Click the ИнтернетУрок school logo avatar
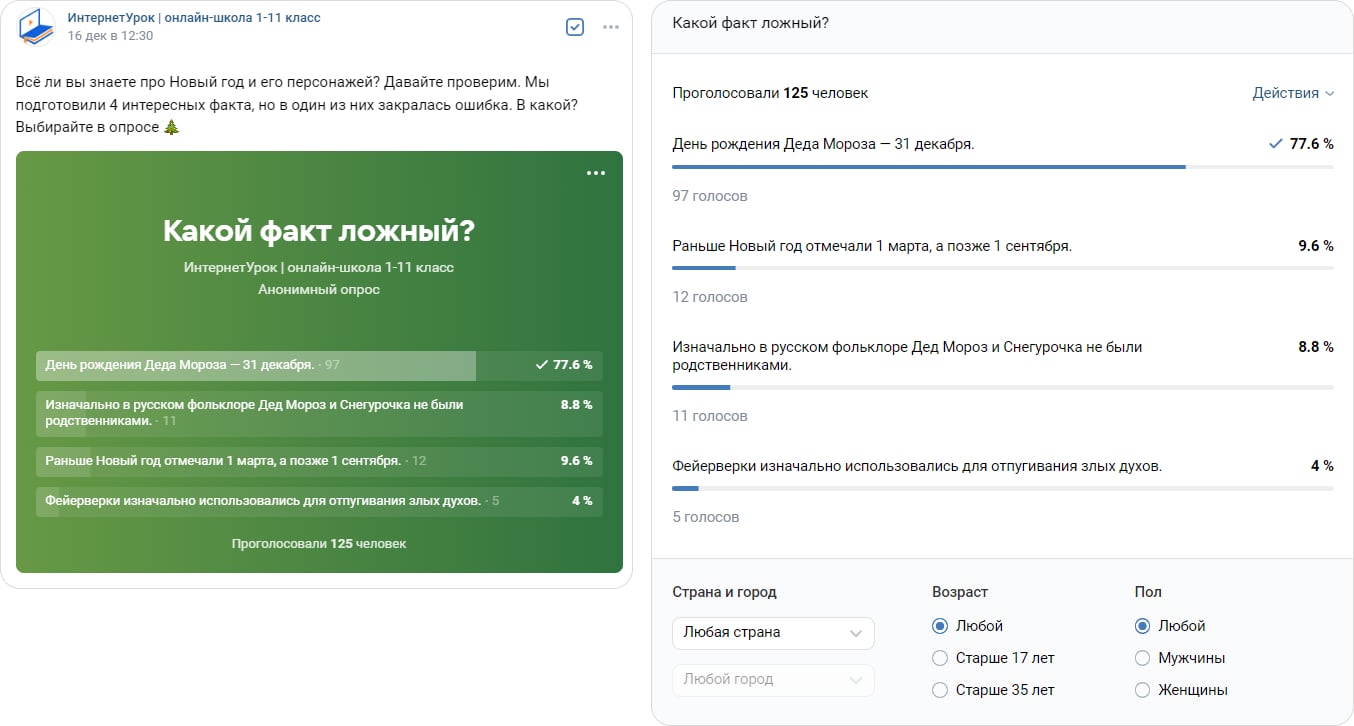Image resolution: width=1354 pixels, height=726 pixels. (x=35, y=27)
